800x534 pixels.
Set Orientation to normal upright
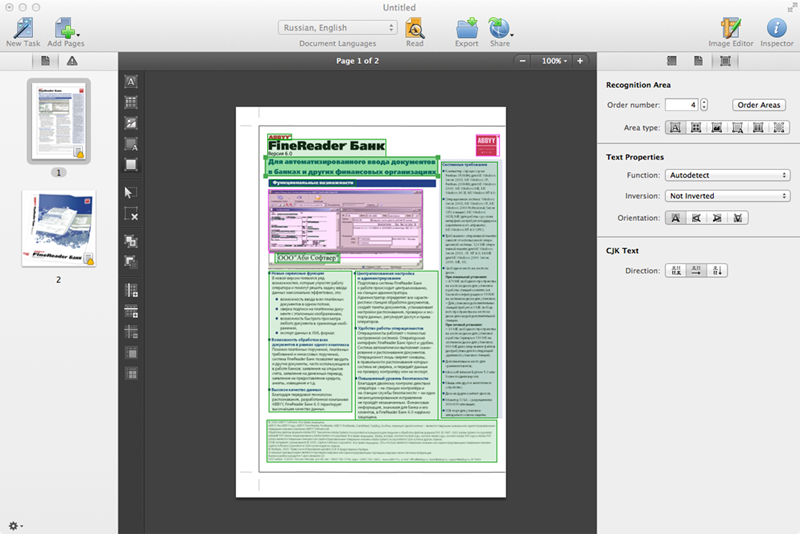pos(676,218)
